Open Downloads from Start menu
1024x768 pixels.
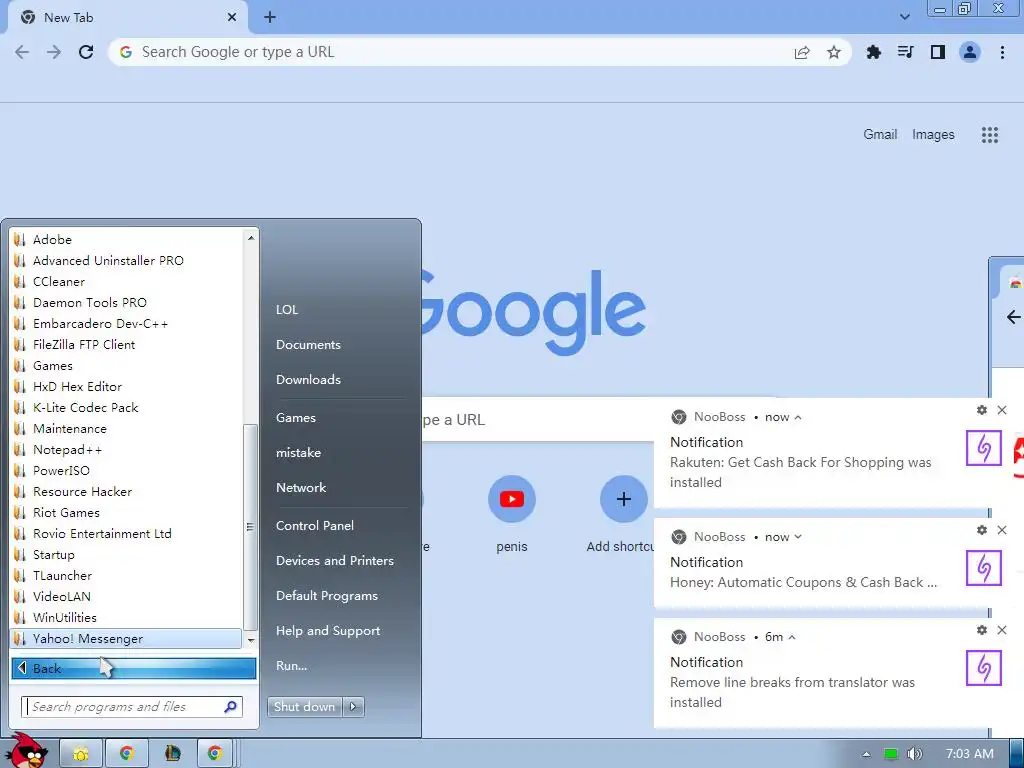(308, 380)
